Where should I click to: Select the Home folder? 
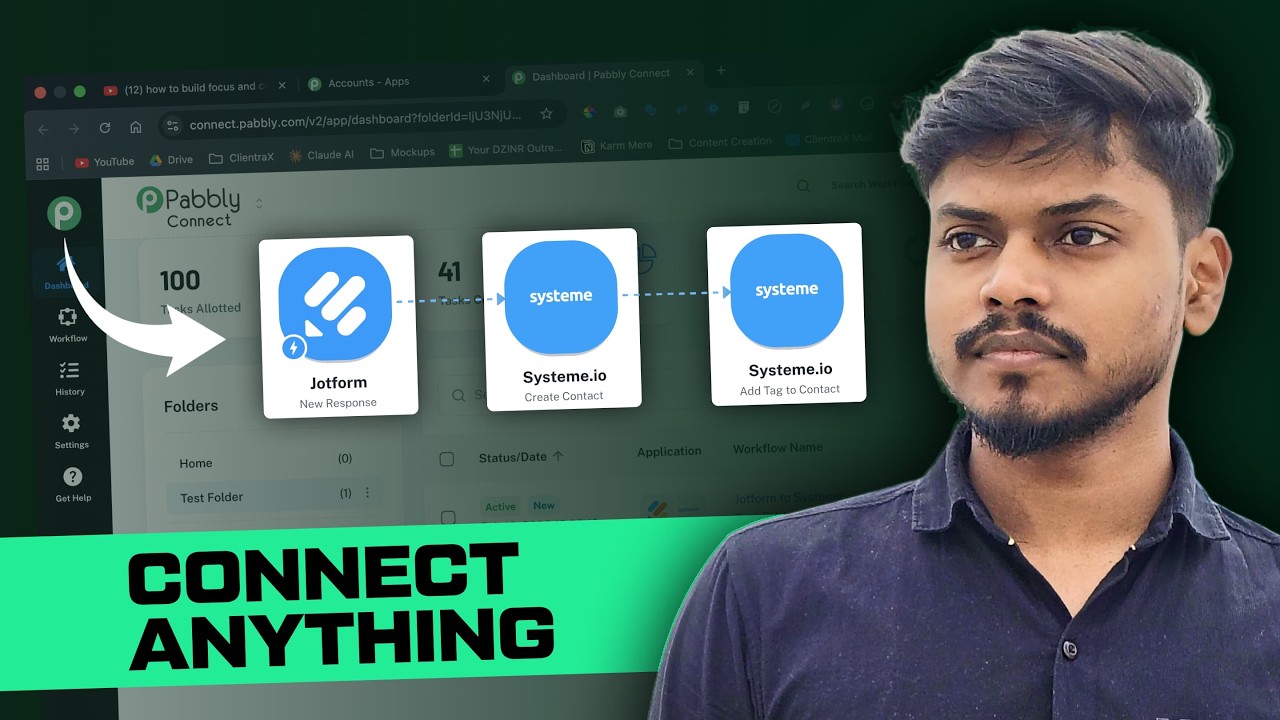(266, 461)
